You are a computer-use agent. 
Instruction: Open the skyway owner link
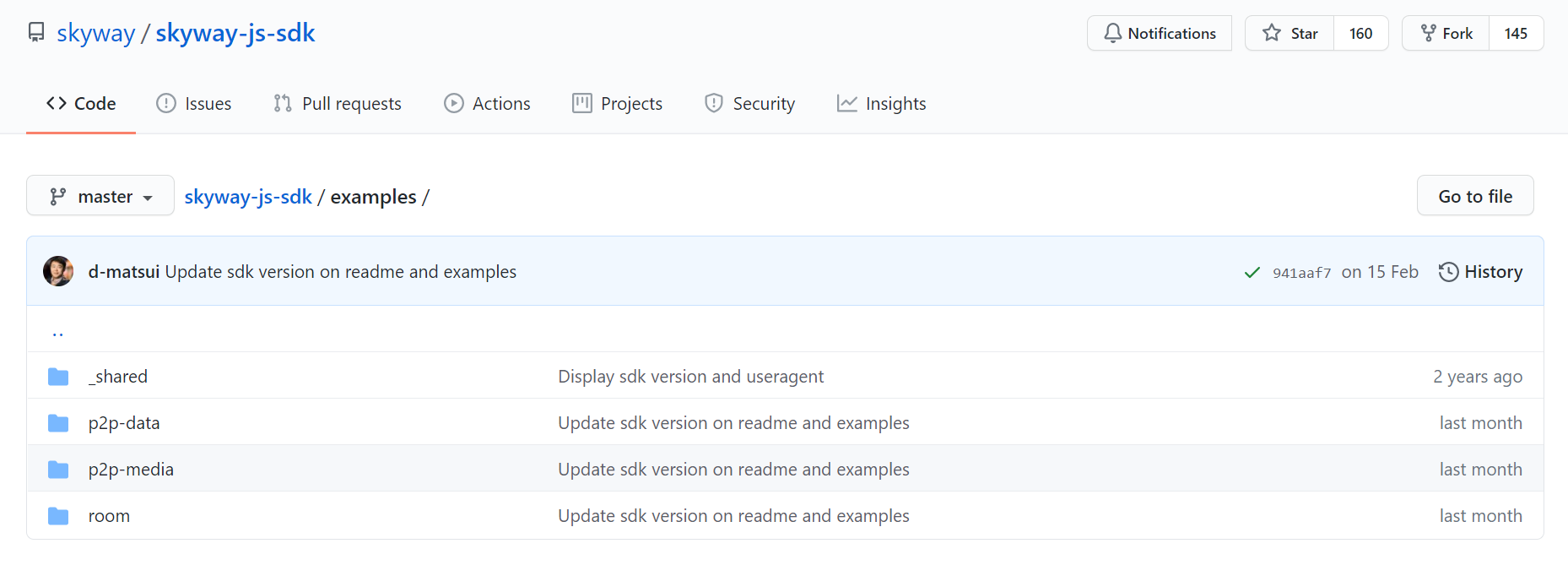click(95, 33)
